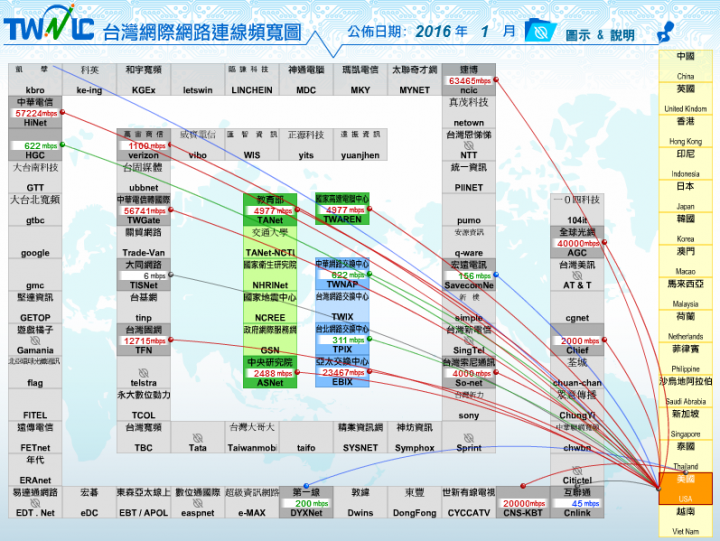Select 韓國 Korea in country list

(x=685, y=229)
